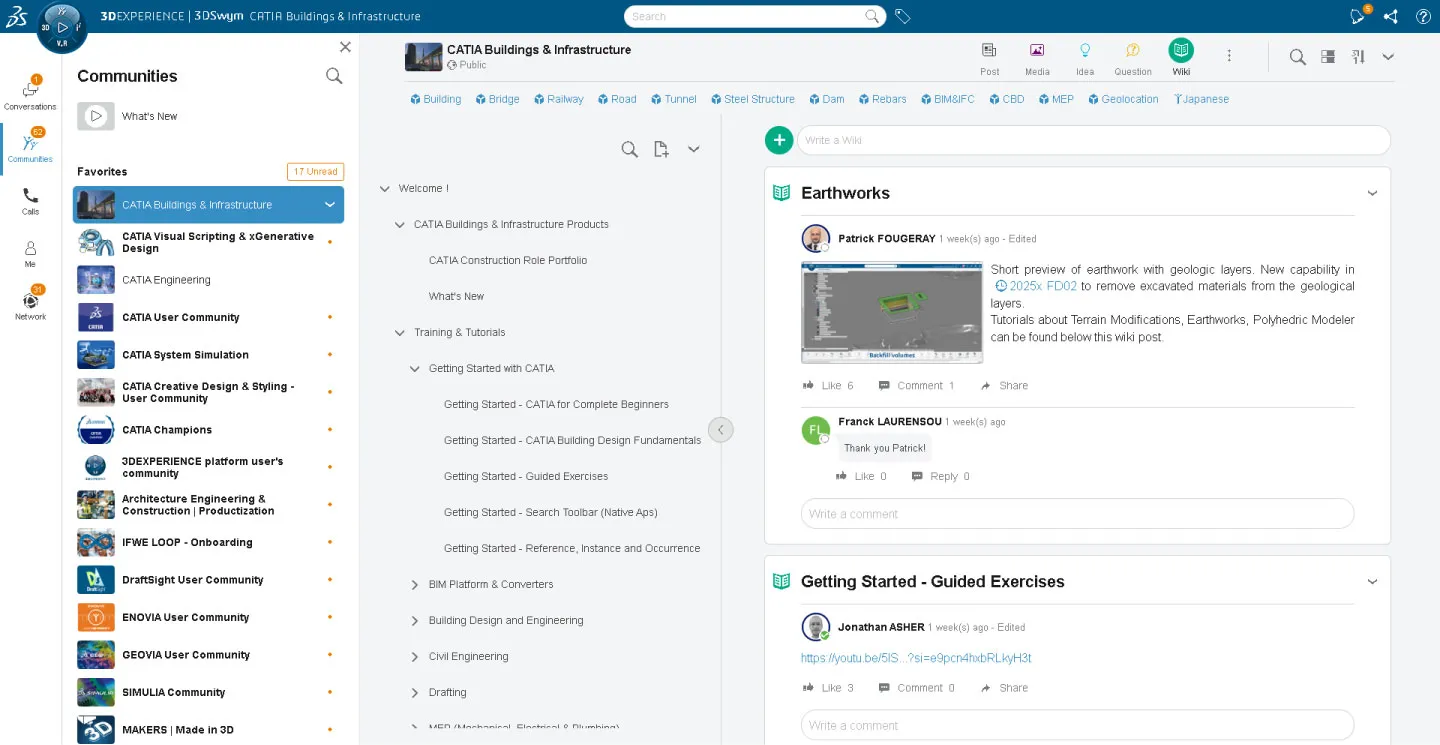The width and height of the screenshot is (1440, 745).
Task: Open the selected community row dropdown chevron
Action: click(x=330, y=205)
